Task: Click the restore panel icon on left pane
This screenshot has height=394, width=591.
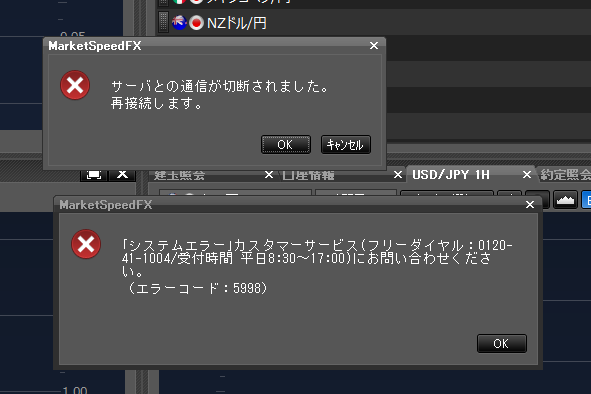Action: [94, 175]
